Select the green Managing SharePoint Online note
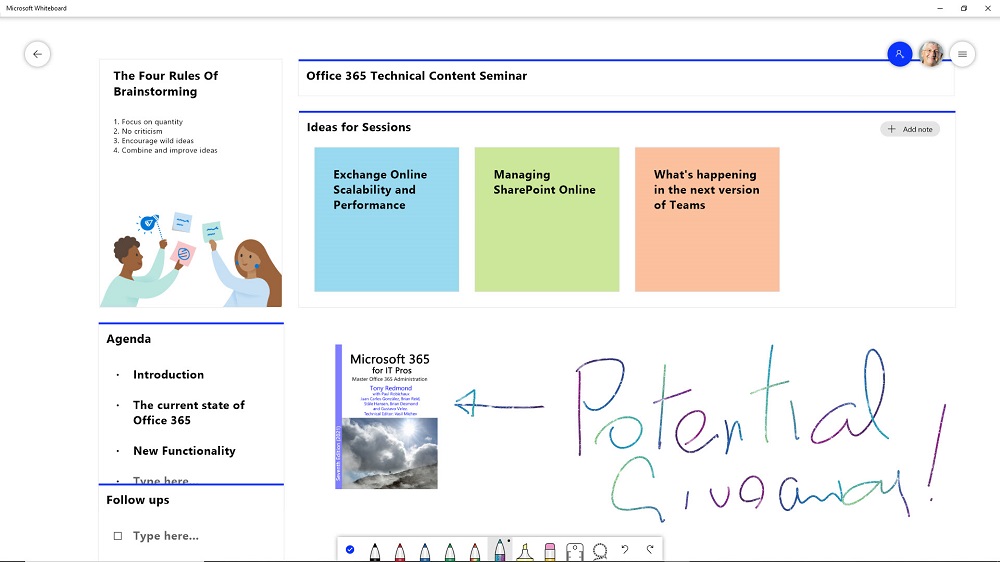1000x562 pixels. [x=547, y=219]
